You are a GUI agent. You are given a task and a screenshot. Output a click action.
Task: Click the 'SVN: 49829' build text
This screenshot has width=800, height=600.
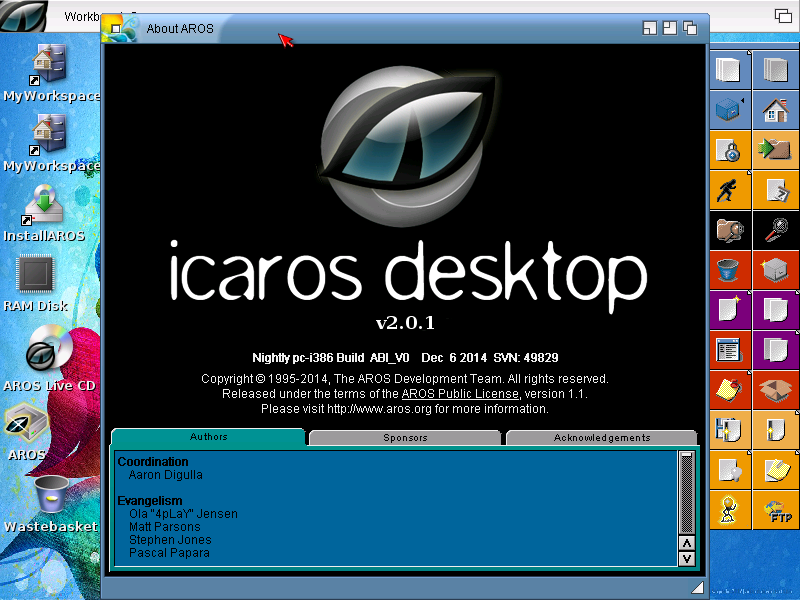(526, 358)
